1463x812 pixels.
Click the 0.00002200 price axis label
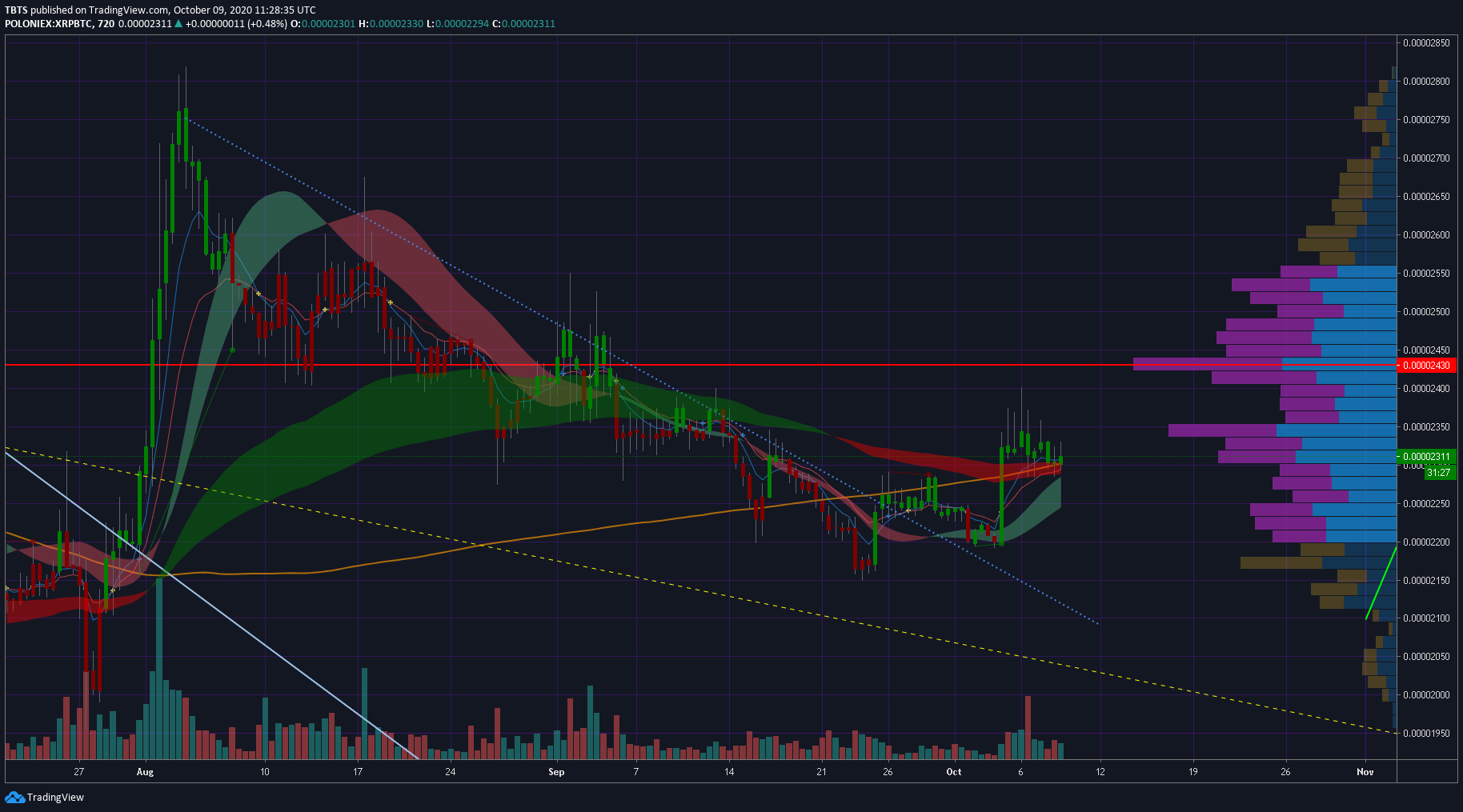(1426, 542)
